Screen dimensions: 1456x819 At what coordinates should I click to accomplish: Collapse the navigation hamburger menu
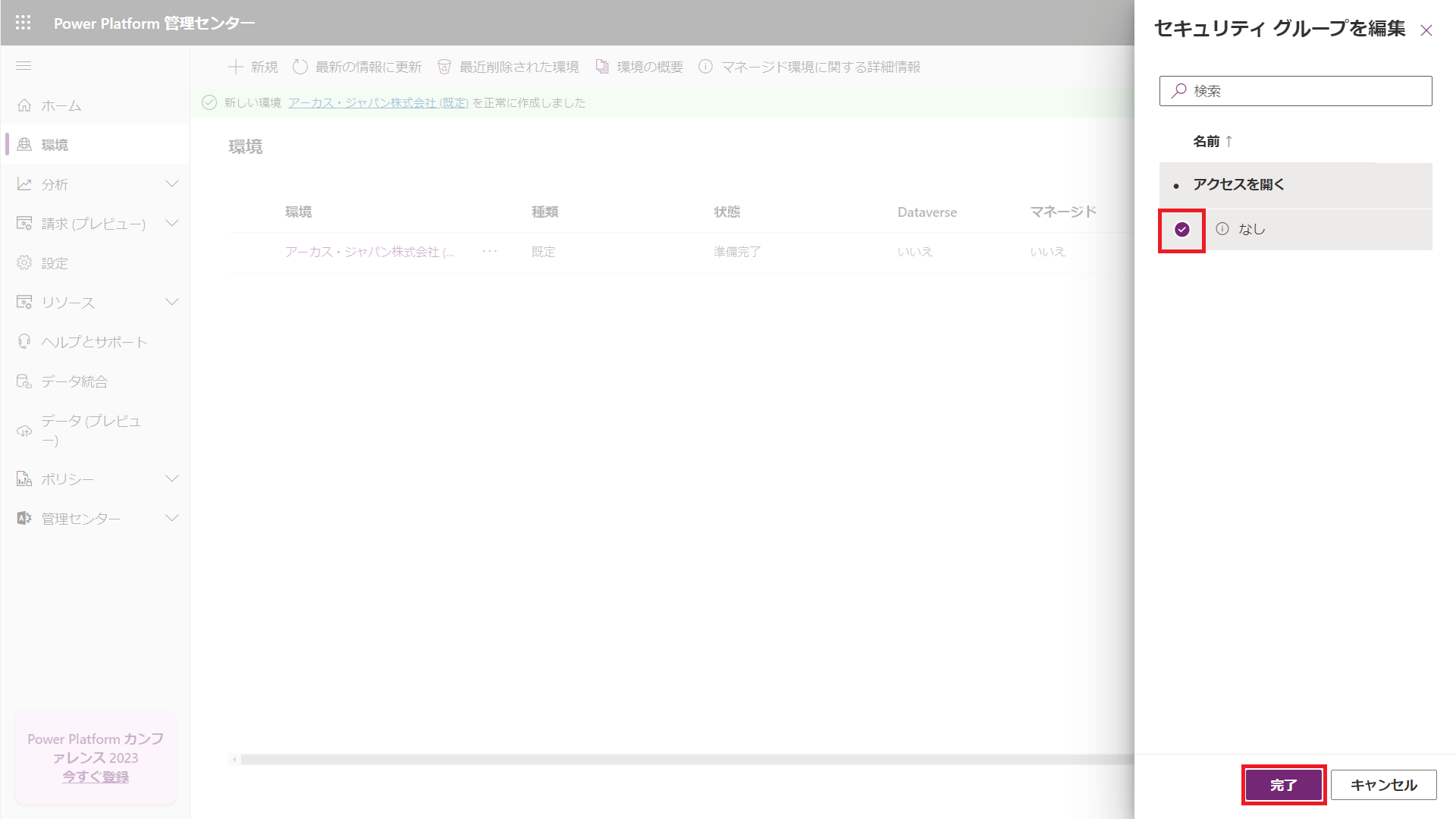[24, 66]
